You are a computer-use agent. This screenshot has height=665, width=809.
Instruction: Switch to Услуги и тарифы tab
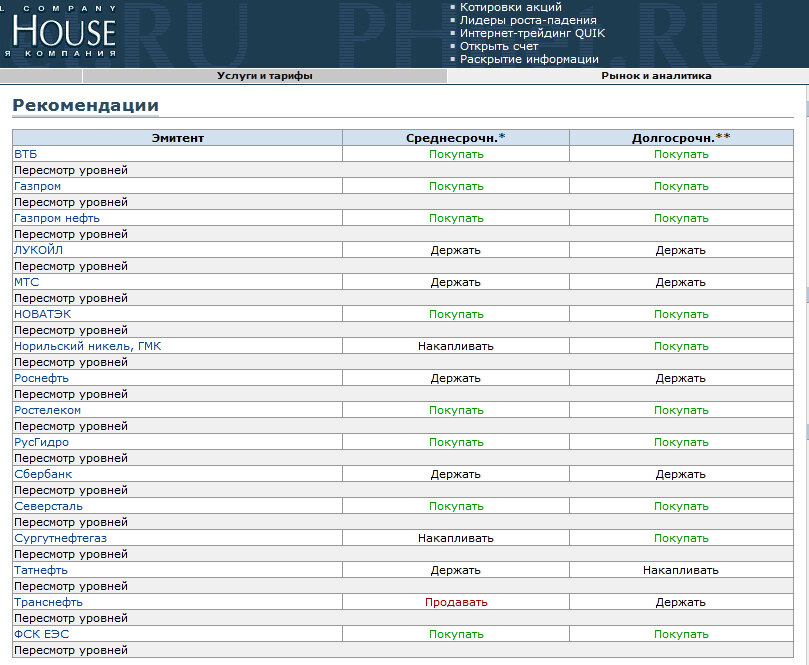(x=265, y=76)
